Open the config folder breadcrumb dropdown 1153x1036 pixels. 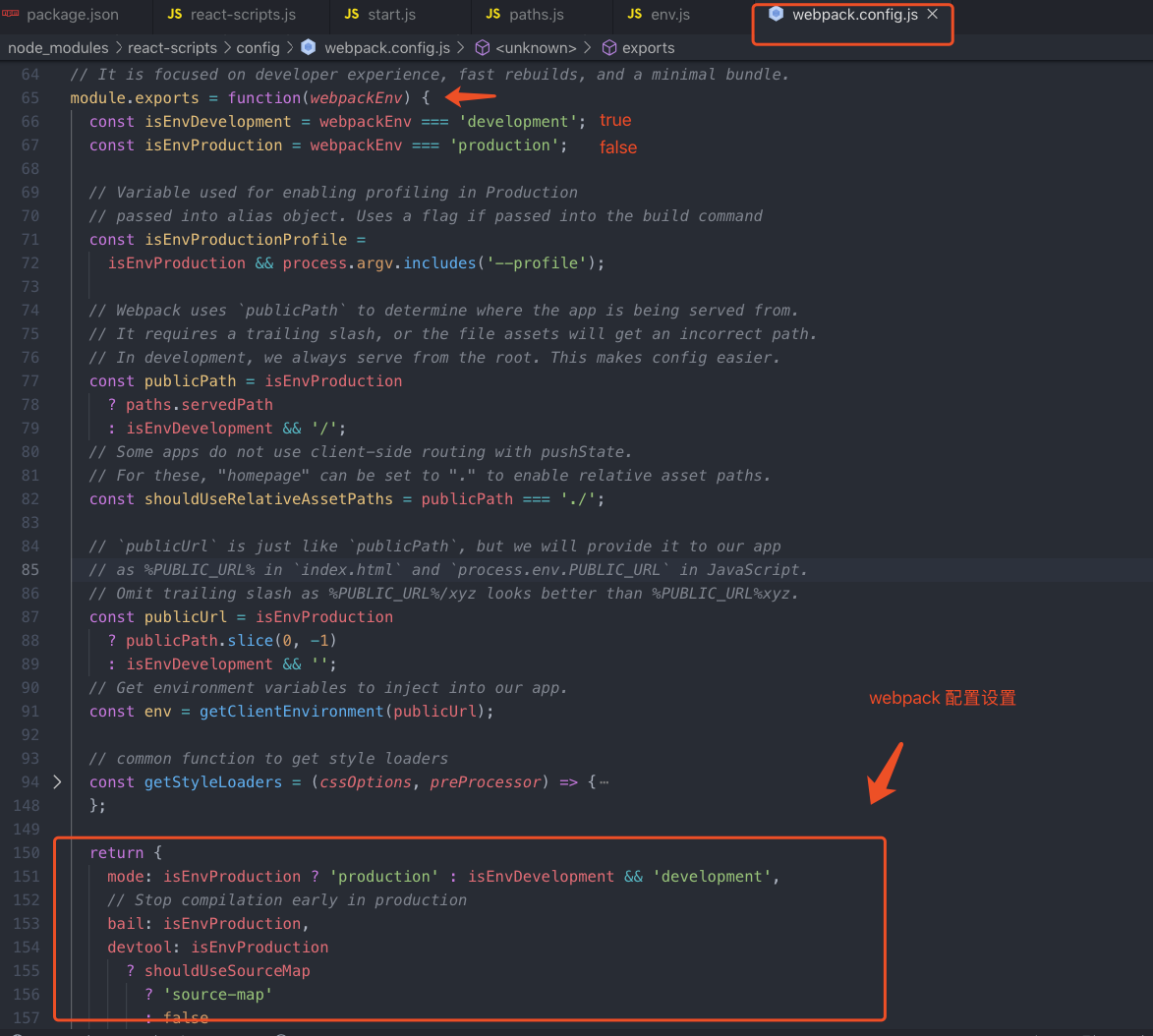coord(258,47)
